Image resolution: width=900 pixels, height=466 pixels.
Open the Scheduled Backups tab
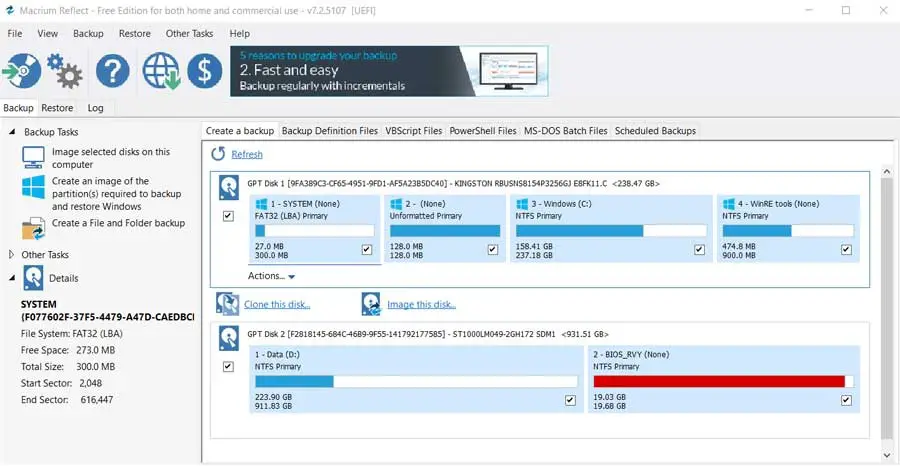point(655,131)
